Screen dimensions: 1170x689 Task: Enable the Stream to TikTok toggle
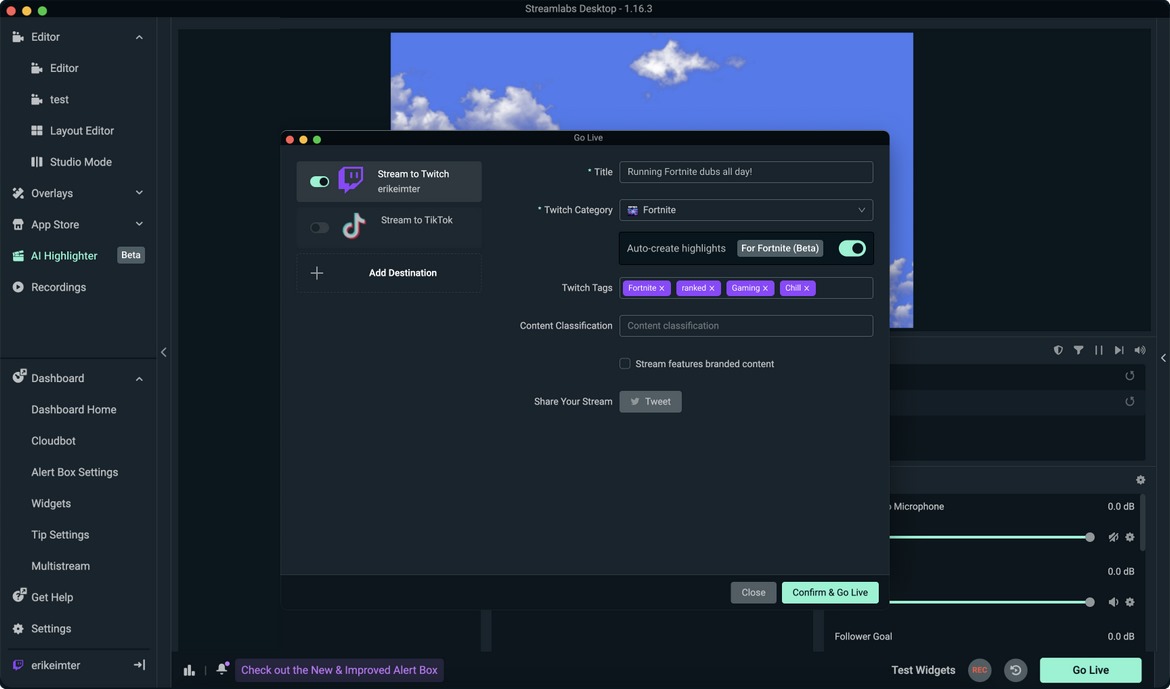pyautogui.click(x=319, y=228)
